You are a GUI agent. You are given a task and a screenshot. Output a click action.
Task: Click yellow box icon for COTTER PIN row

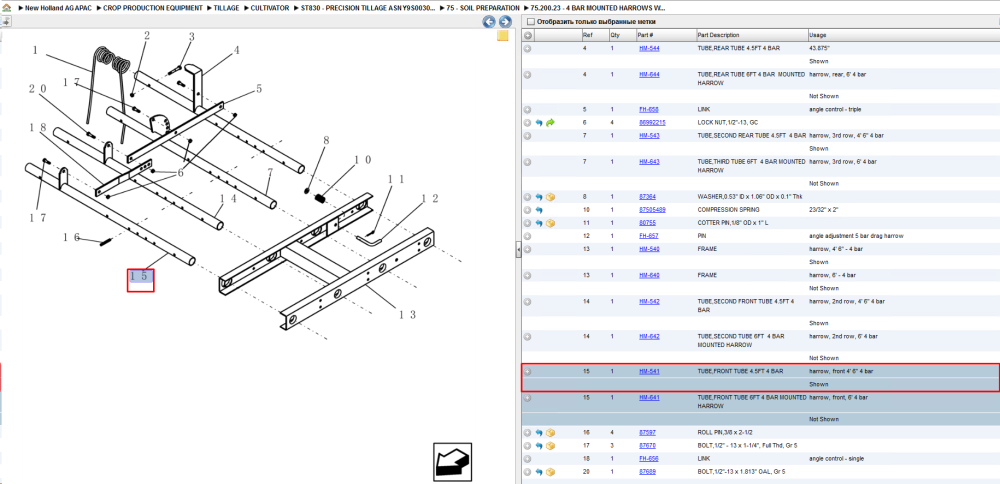(x=550, y=223)
